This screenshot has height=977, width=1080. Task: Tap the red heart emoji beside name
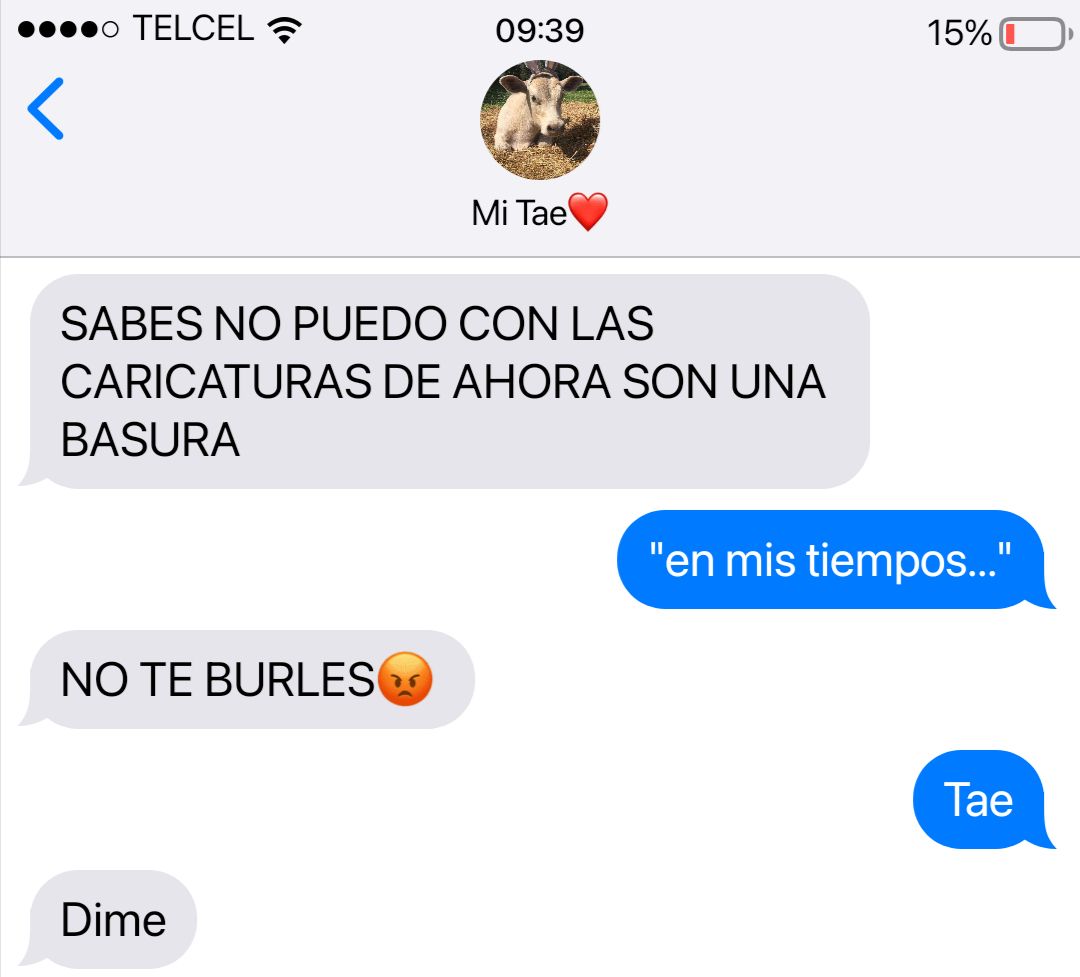(588, 212)
